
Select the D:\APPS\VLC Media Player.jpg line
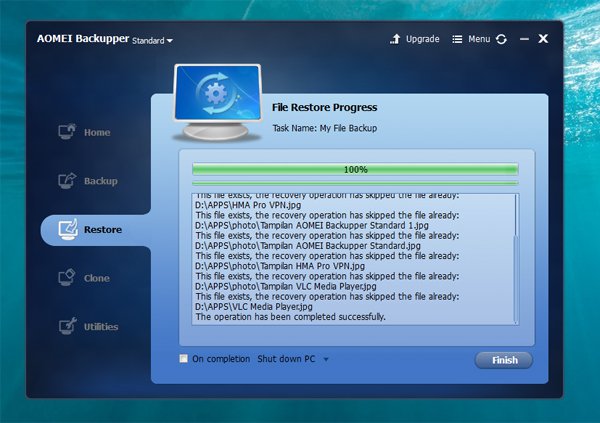coord(254,307)
